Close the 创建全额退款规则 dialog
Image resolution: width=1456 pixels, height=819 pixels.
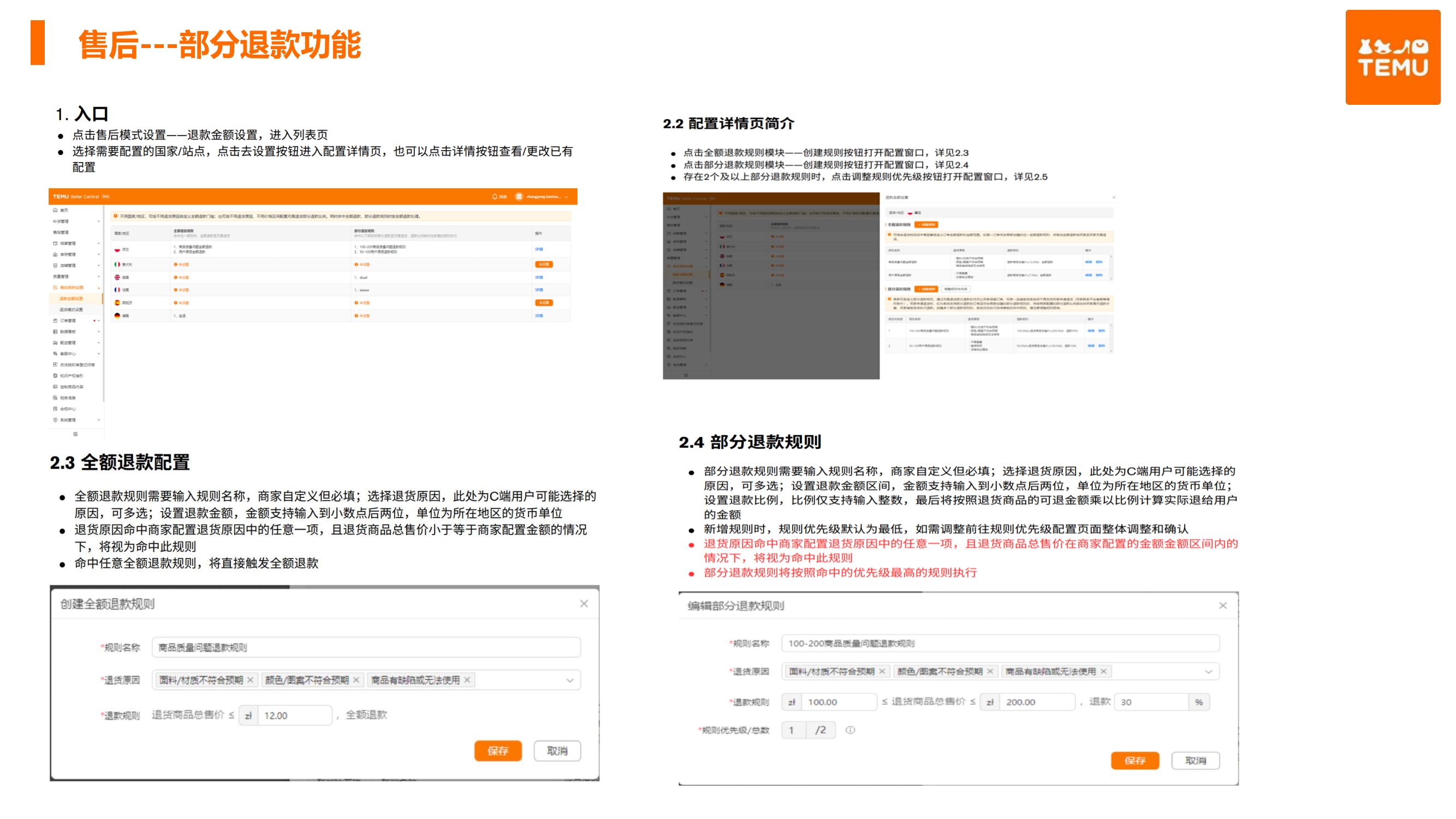pyautogui.click(x=584, y=604)
